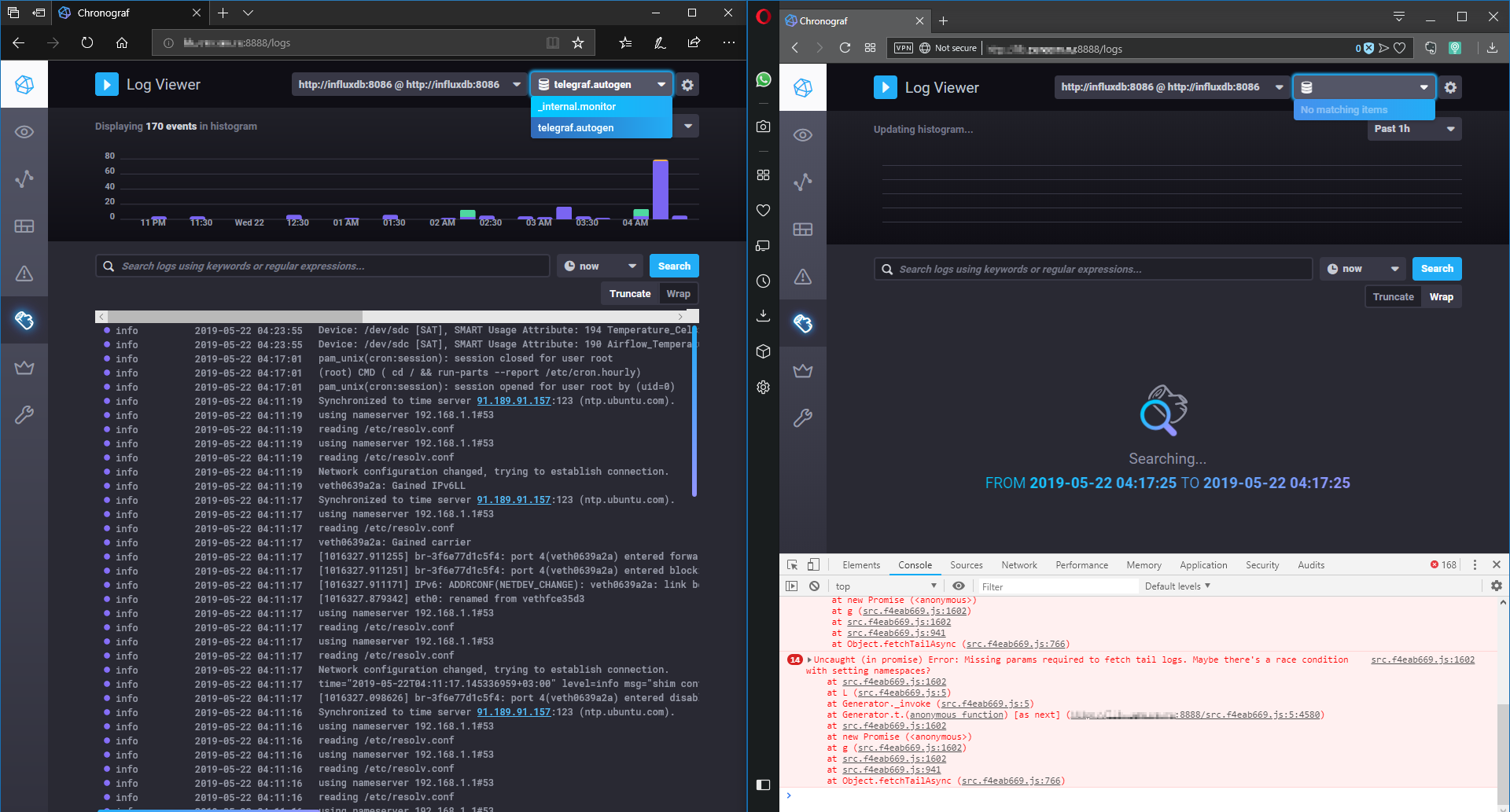Open the Configuration wrench icon
1510x812 pixels.
[24, 414]
